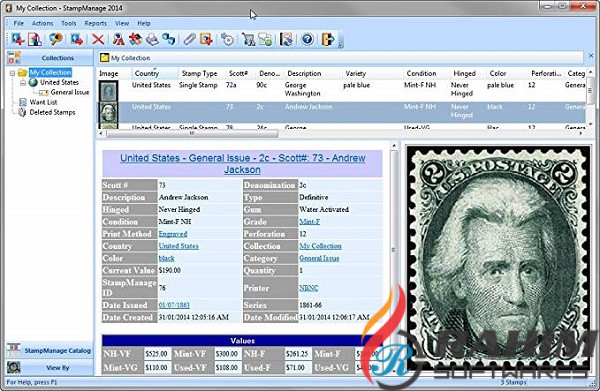Viewport: 600px width, 391px height.
Task: Click the magnifying glass search icon
Action: click(56, 39)
